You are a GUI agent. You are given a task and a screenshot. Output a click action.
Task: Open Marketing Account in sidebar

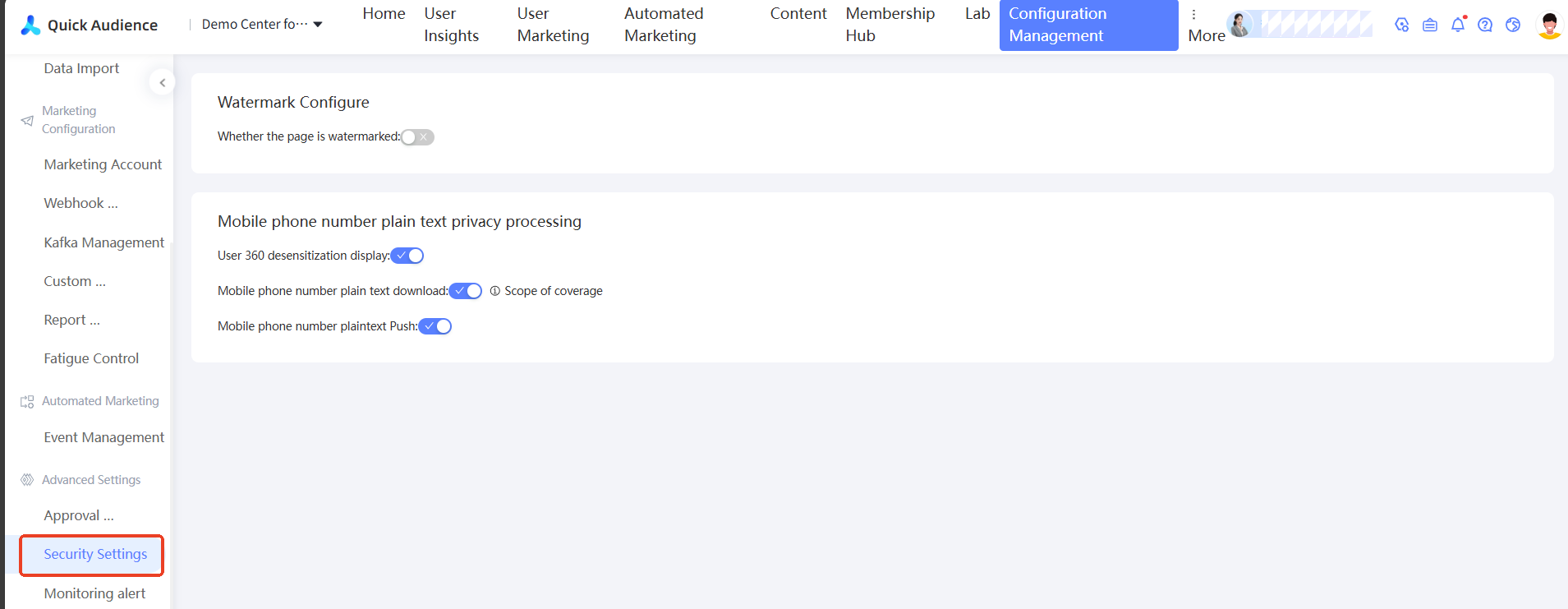pos(103,164)
